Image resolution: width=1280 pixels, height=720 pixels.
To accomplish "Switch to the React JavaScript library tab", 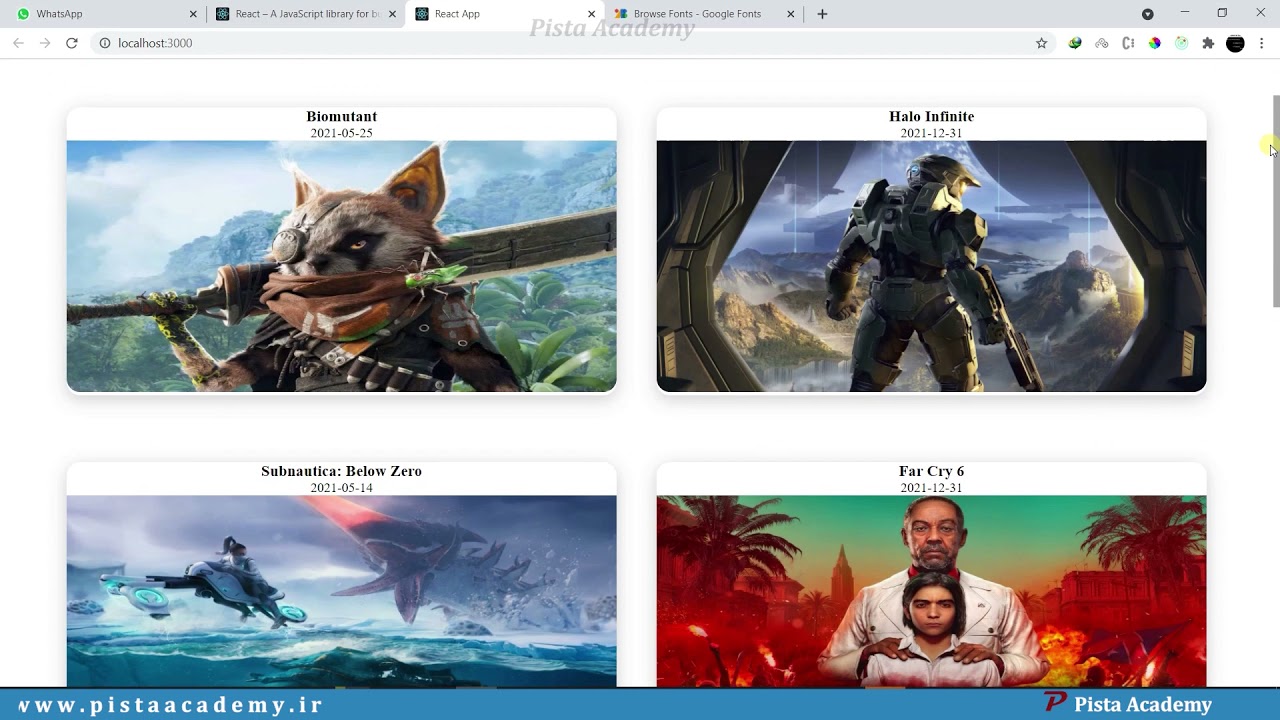I will 305,14.
